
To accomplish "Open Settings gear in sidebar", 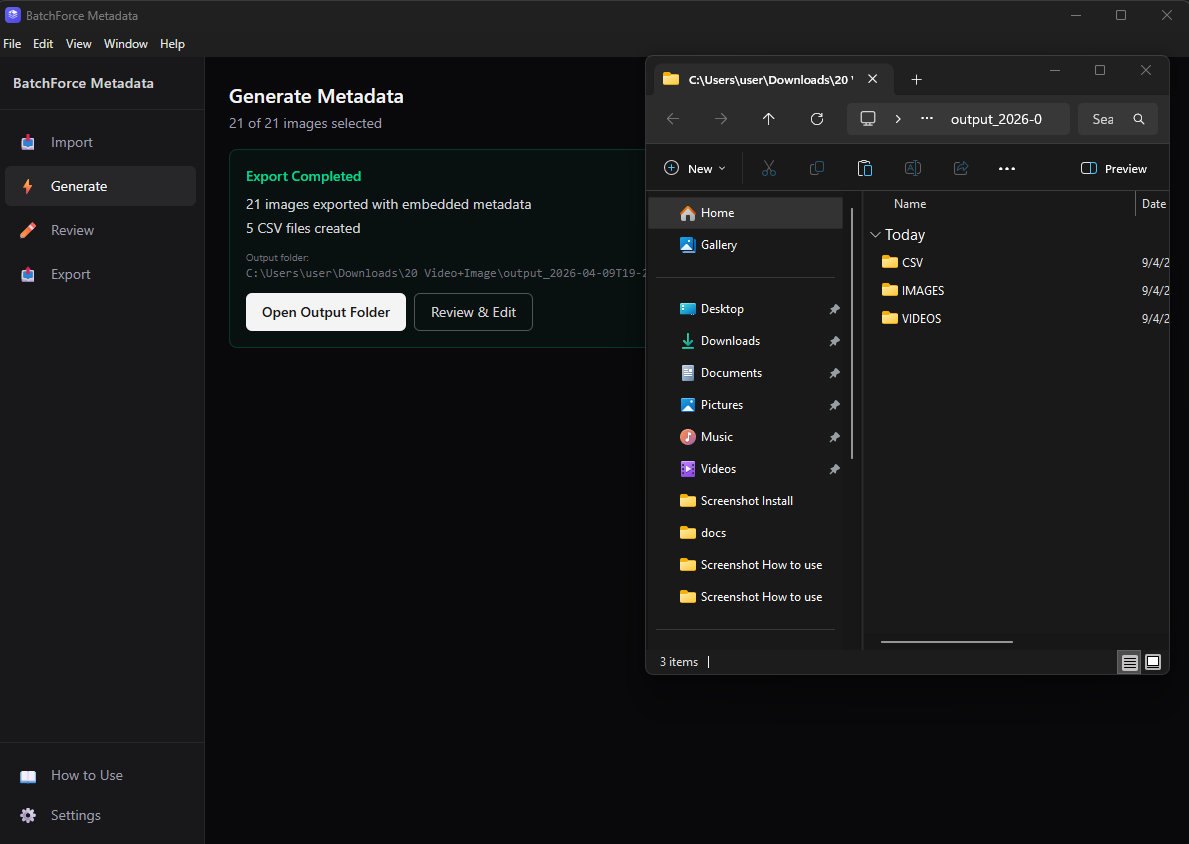I will click(x=75, y=815).
